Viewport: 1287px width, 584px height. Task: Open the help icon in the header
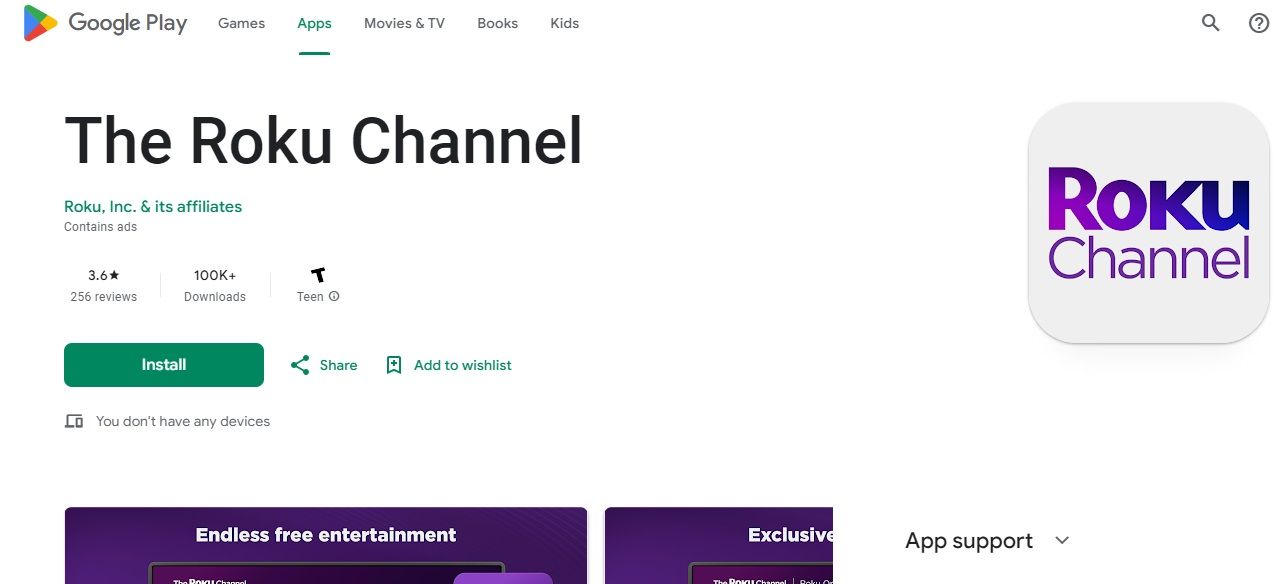pyautogui.click(x=1258, y=22)
